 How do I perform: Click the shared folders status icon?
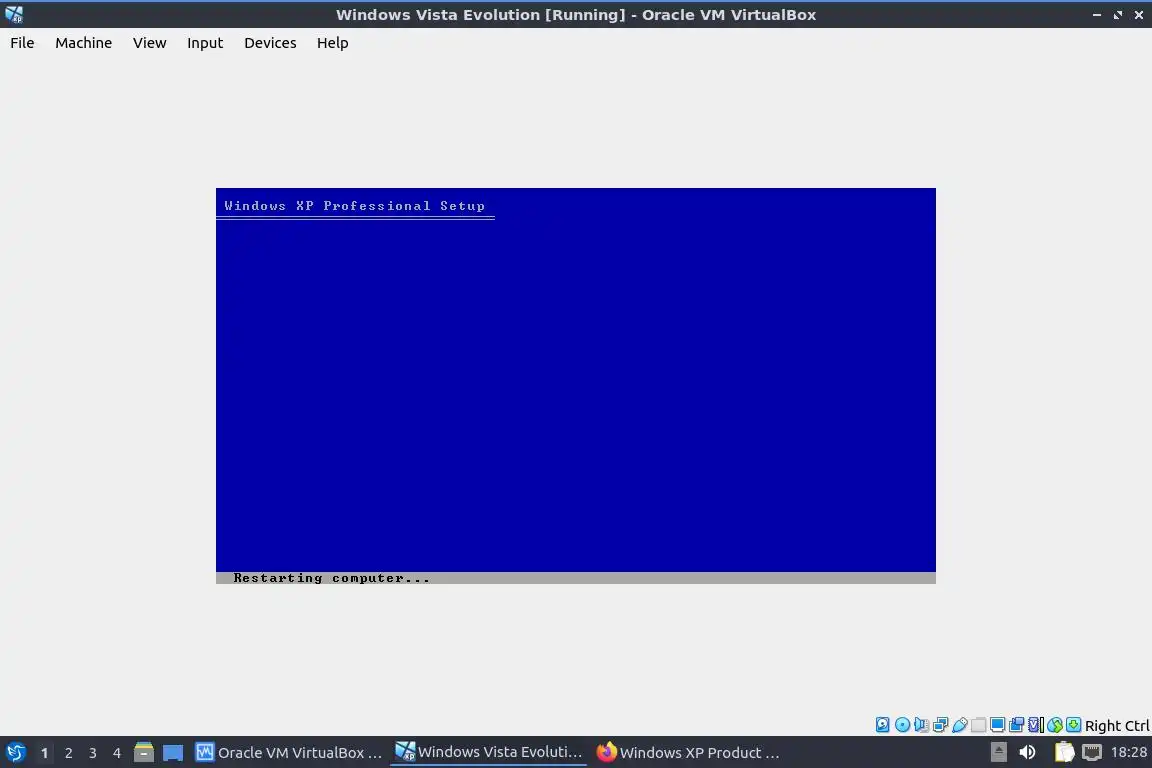pyautogui.click(x=979, y=725)
